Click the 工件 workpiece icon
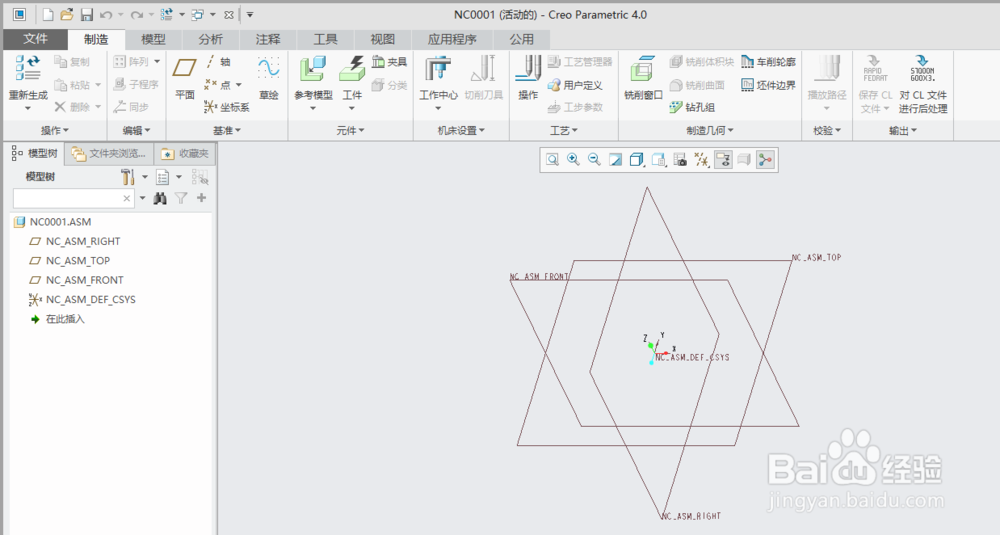Image resolution: width=1000 pixels, height=535 pixels. [352, 69]
